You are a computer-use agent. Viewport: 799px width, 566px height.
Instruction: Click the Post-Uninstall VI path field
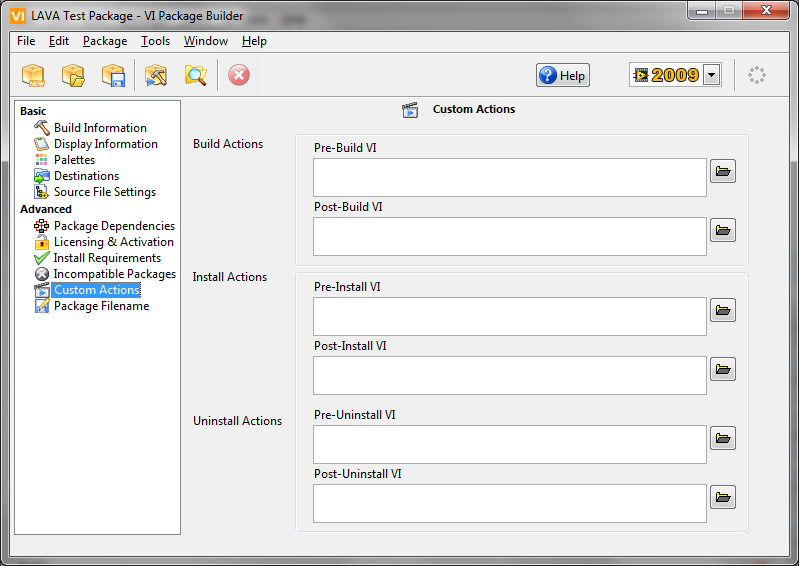pyautogui.click(x=510, y=503)
